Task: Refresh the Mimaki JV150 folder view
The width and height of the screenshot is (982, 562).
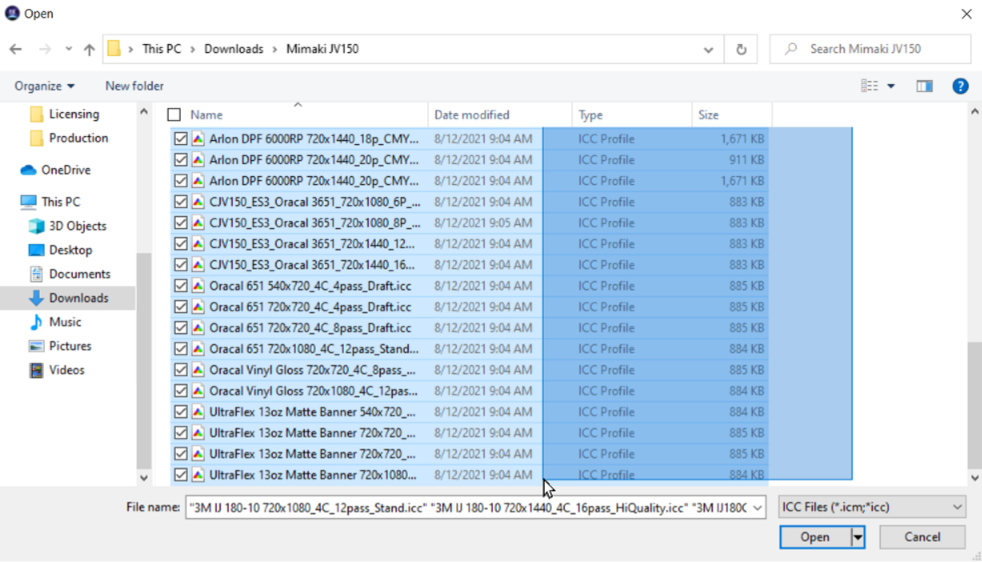Action: coord(741,49)
